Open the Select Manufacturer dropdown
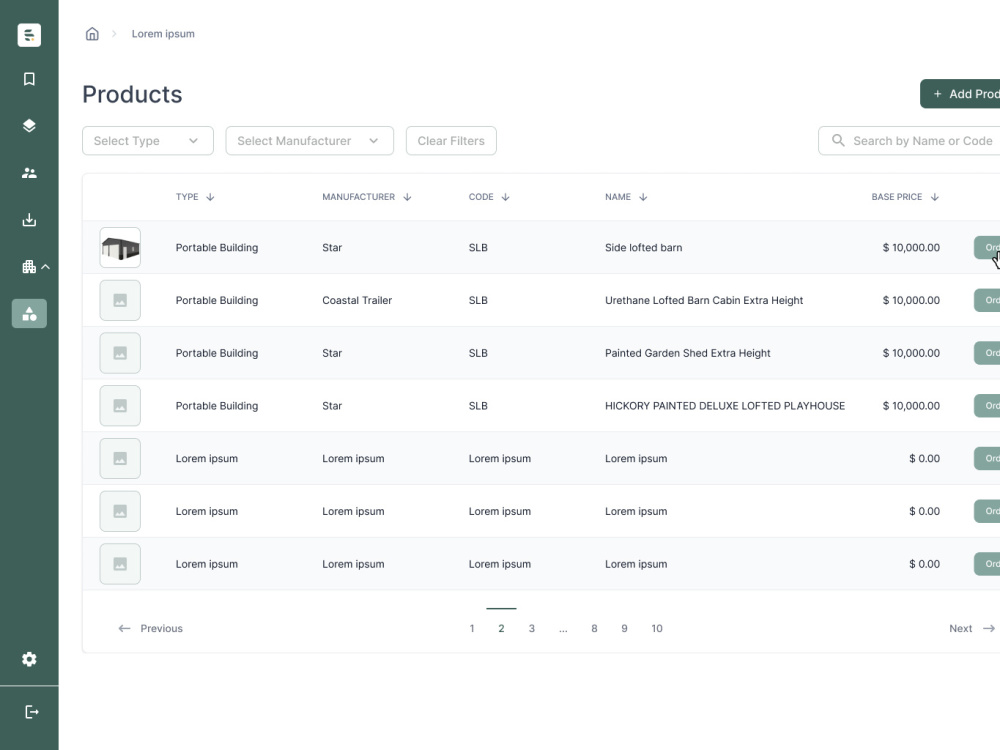 point(309,141)
